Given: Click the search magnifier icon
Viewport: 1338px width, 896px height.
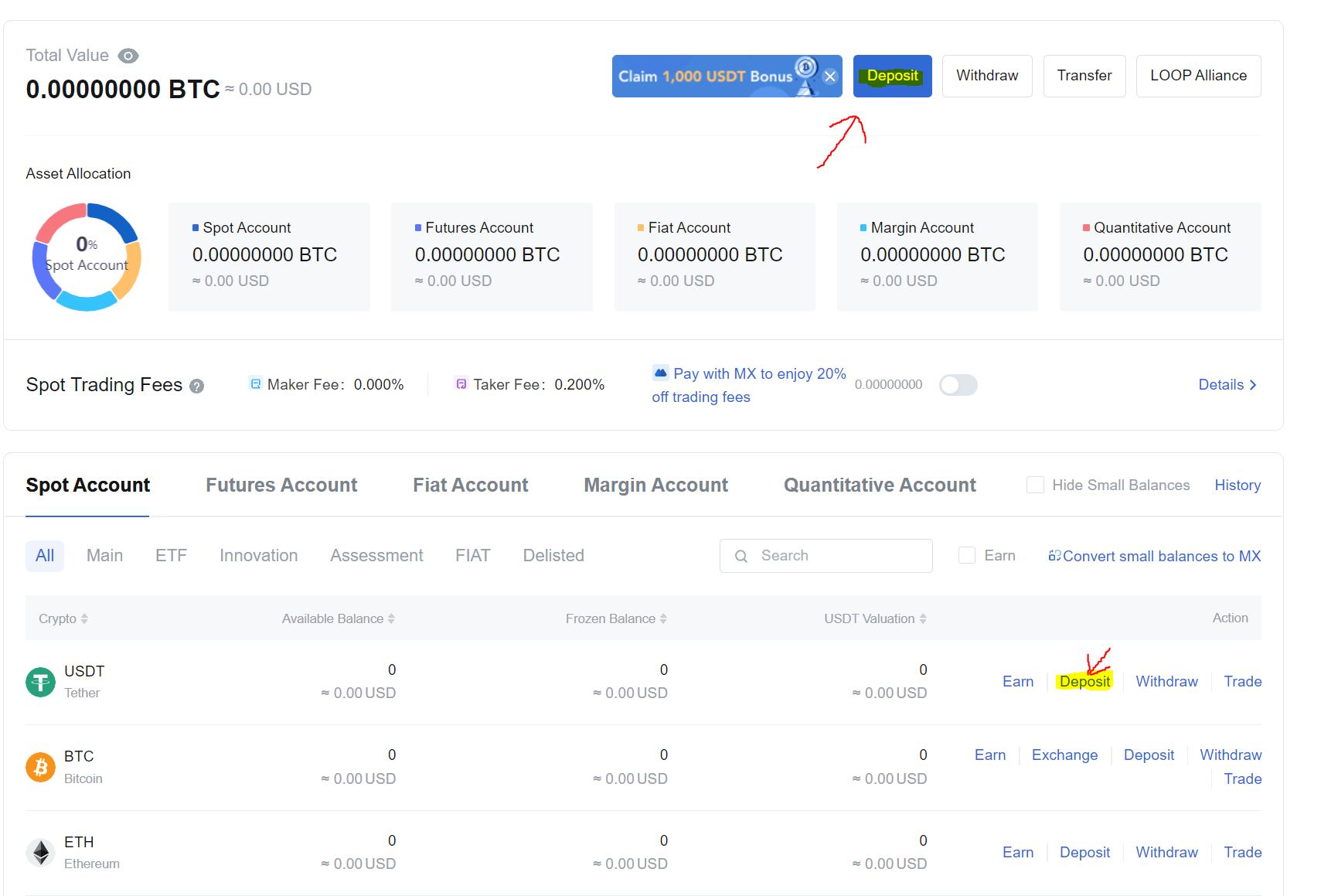Looking at the screenshot, I should tap(741, 557).
